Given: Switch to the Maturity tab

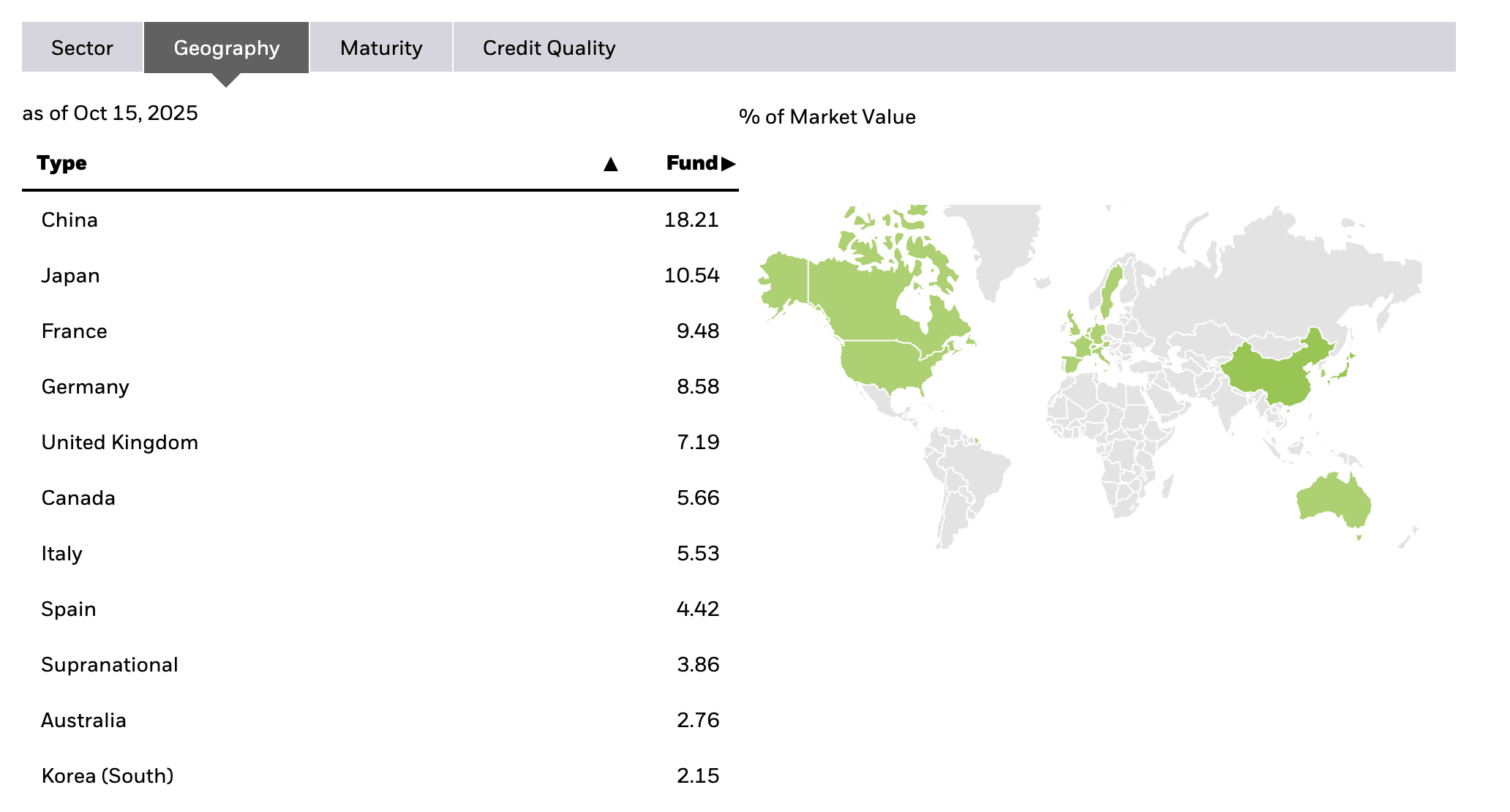Looking at the screenshot, I should click(x=381, y=48).
